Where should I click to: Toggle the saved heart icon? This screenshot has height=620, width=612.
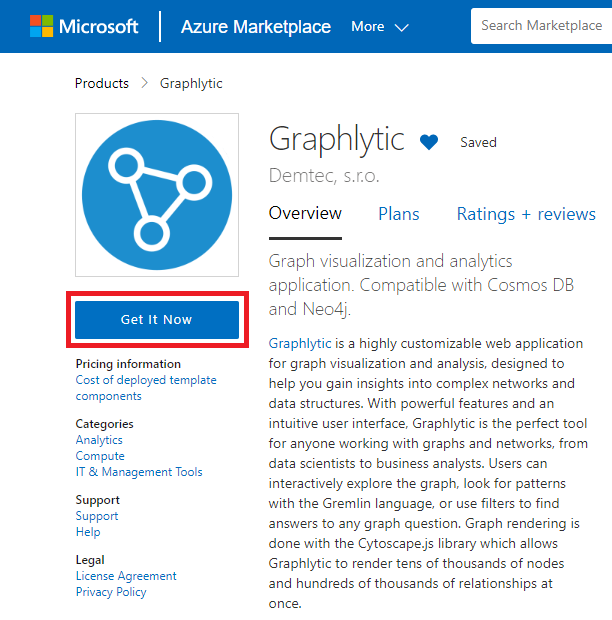pyautogui.click(x=429, y=142)
